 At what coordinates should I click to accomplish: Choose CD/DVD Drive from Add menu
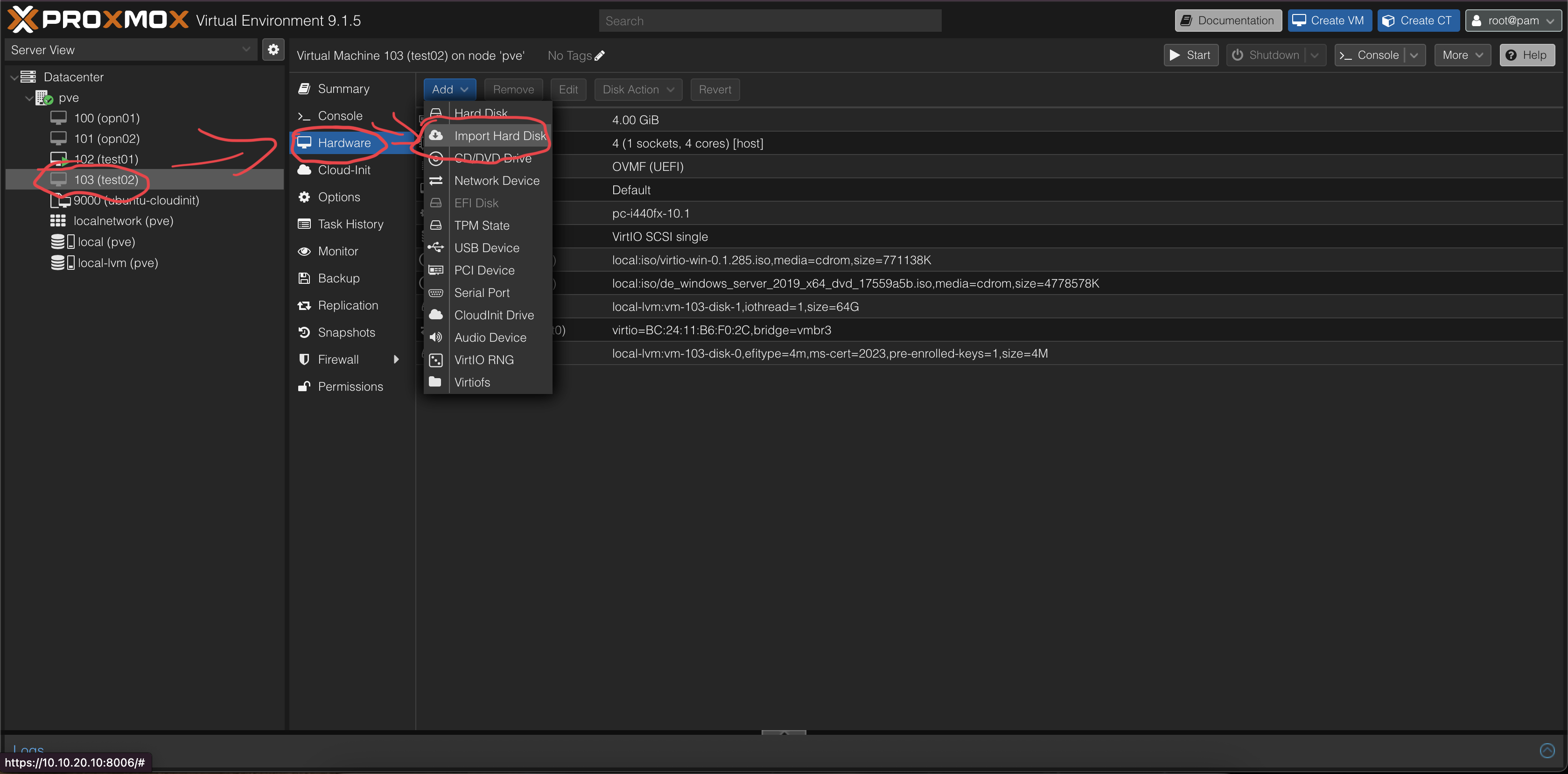(488, 158)
